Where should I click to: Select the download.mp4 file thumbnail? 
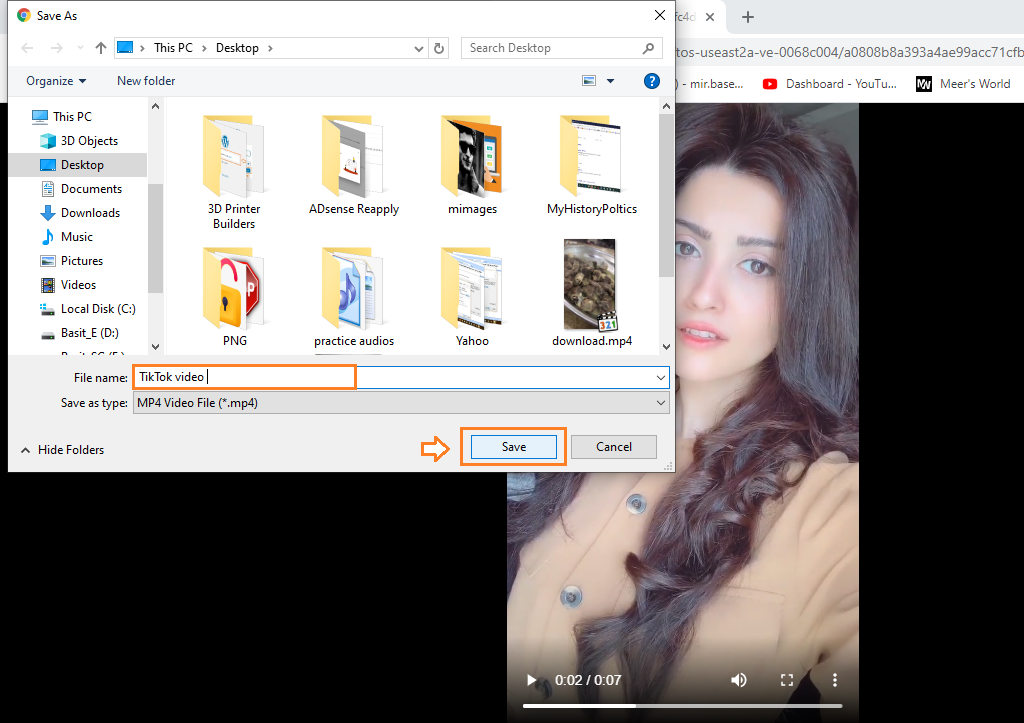pyautogui.click(x=590, y=285)
